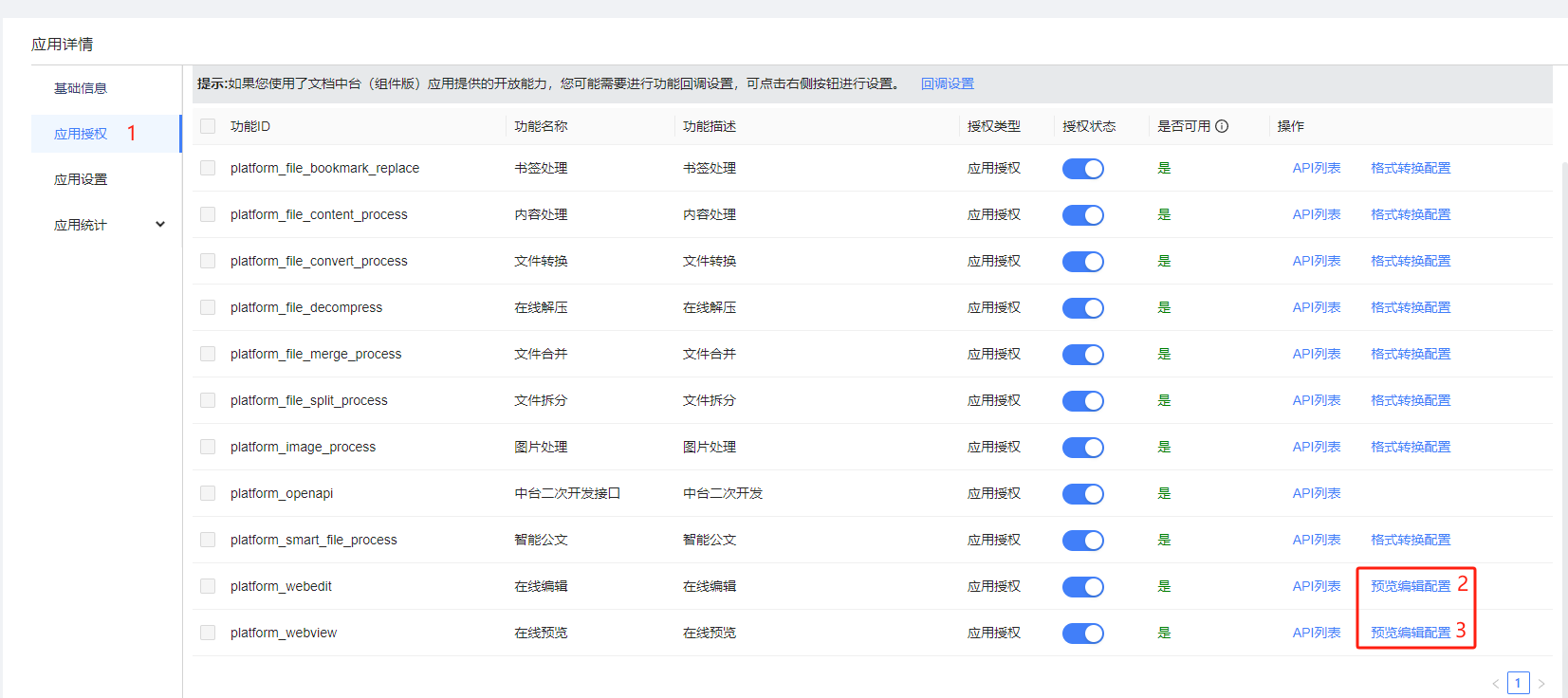Click the info icon beside 是否可用
1568x698 pixels.
(x=1222, y=126)
